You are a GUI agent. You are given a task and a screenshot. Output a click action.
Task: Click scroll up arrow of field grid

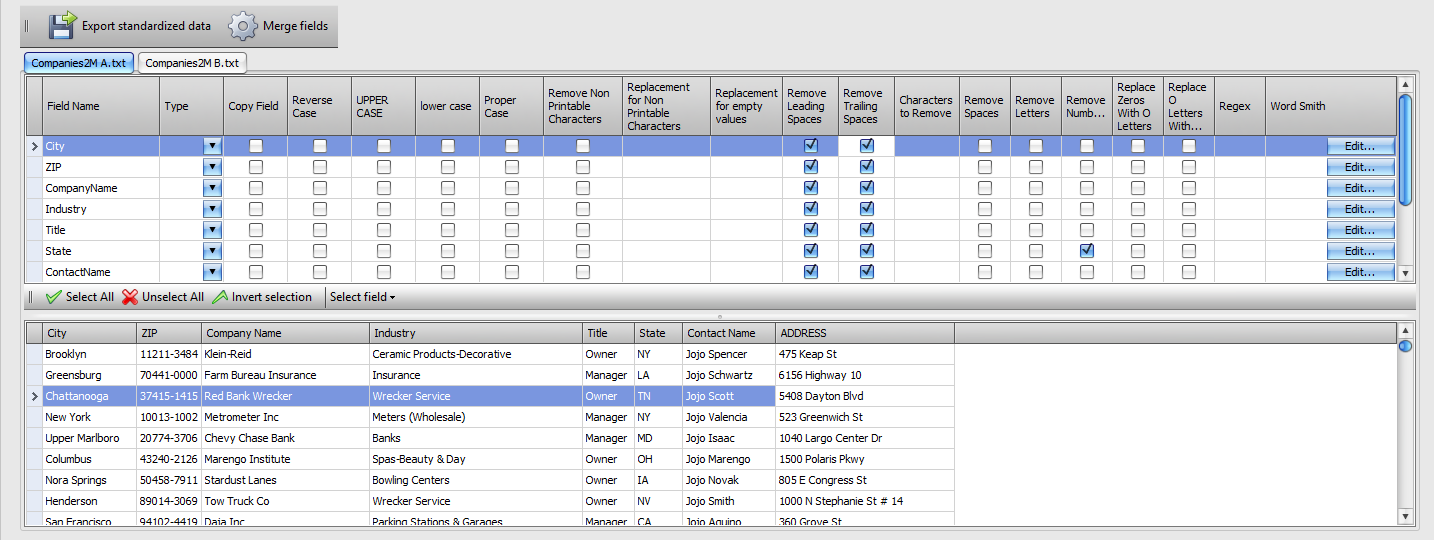1405,85
